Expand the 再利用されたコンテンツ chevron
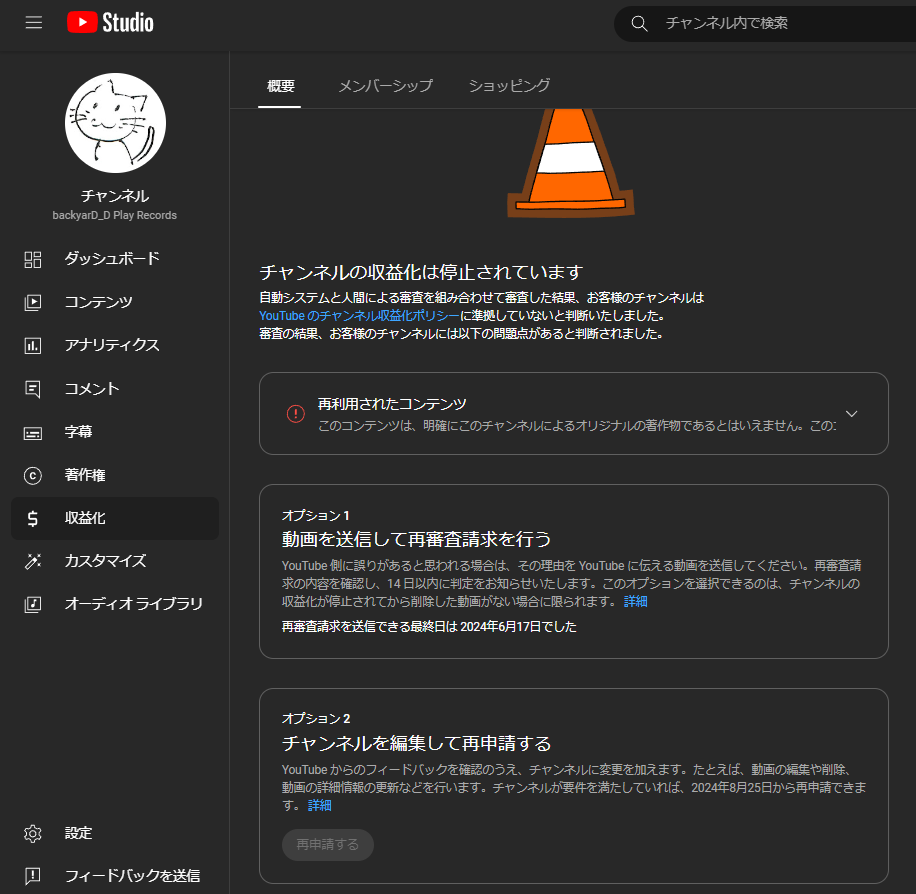The image size is (916, 894). [x=852, y=414]
